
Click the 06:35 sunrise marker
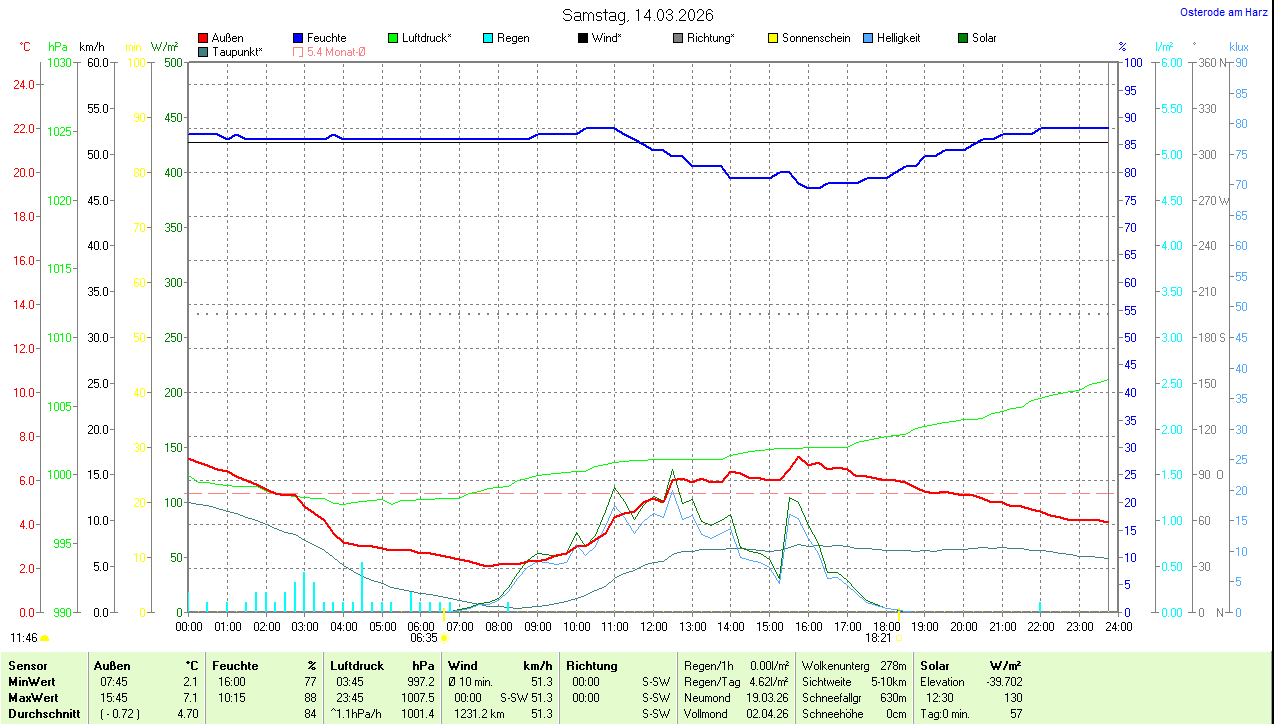424,637
